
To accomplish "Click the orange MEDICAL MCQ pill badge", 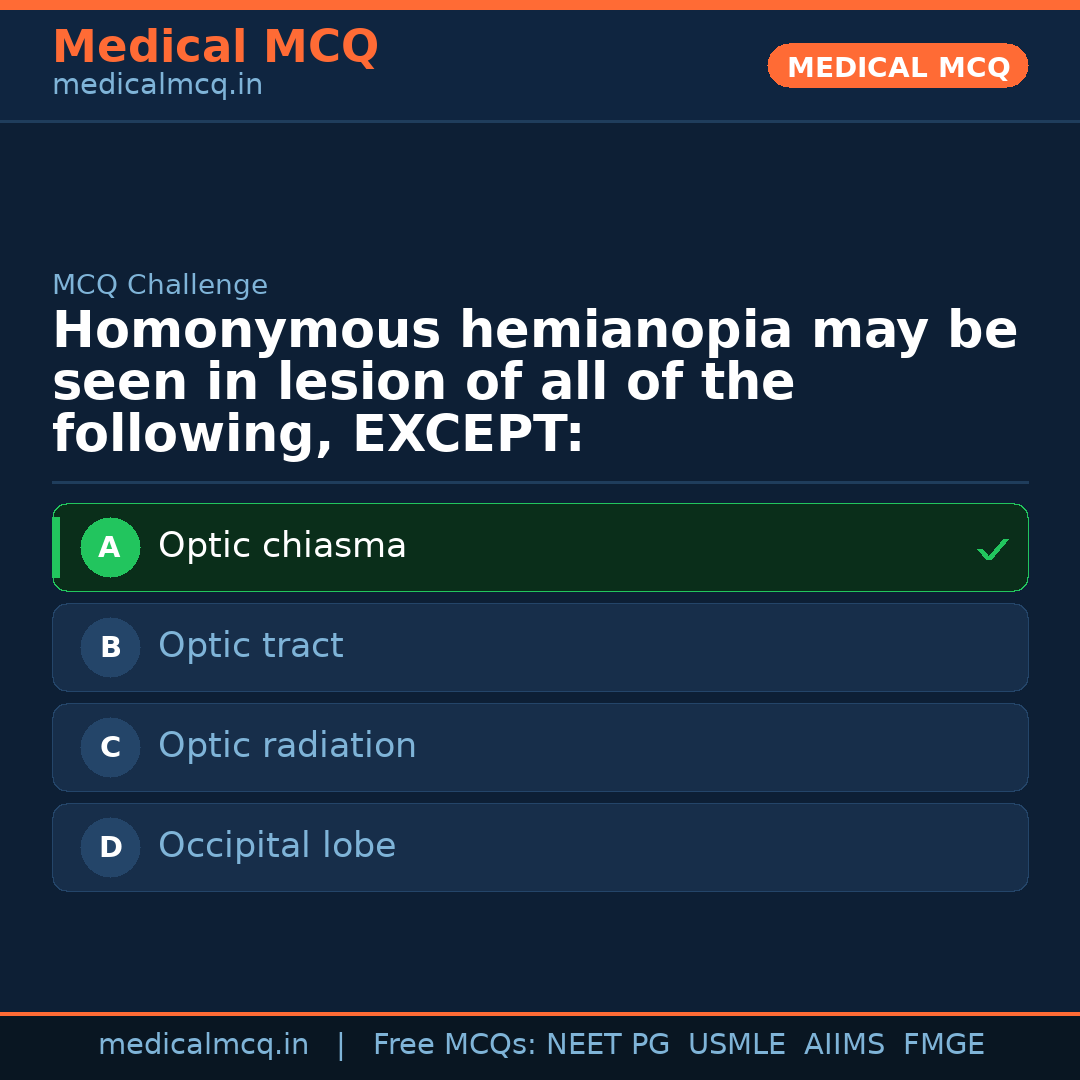I will click(897, 65).
